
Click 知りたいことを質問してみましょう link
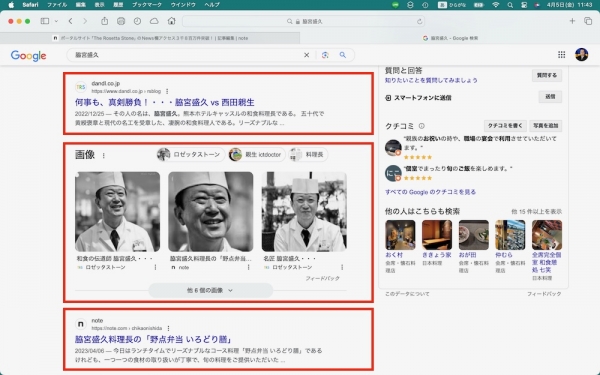431,80
